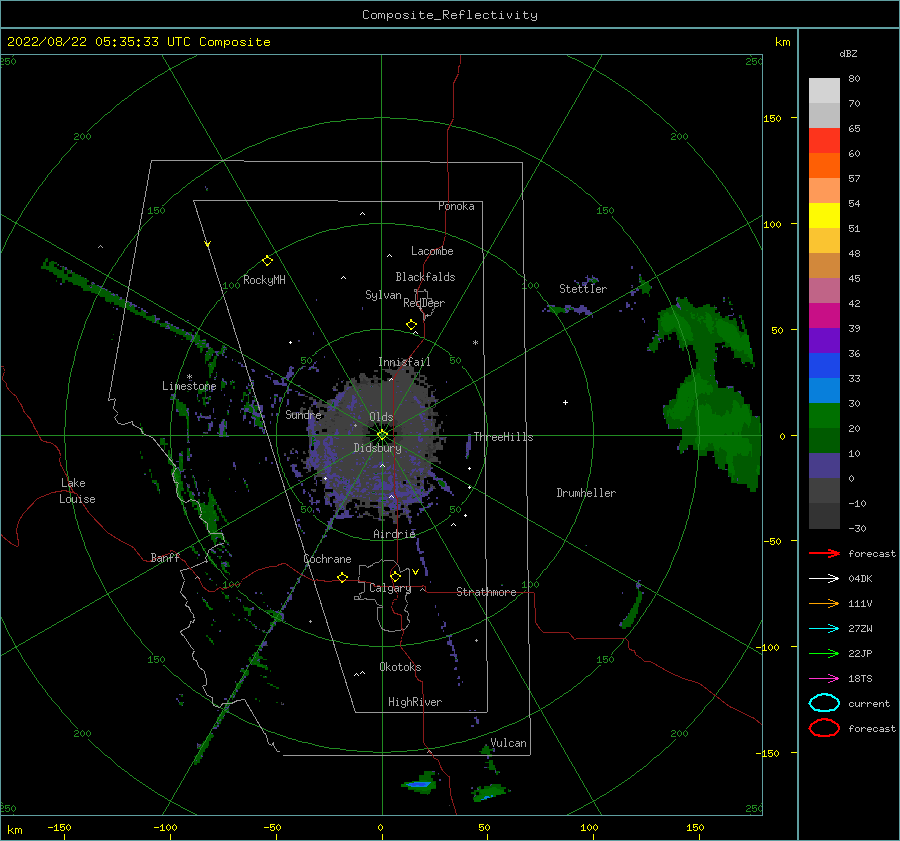Click the yellow diamond marker inside the Calgary outline
The image size is (900, 841).
[395, 576]
